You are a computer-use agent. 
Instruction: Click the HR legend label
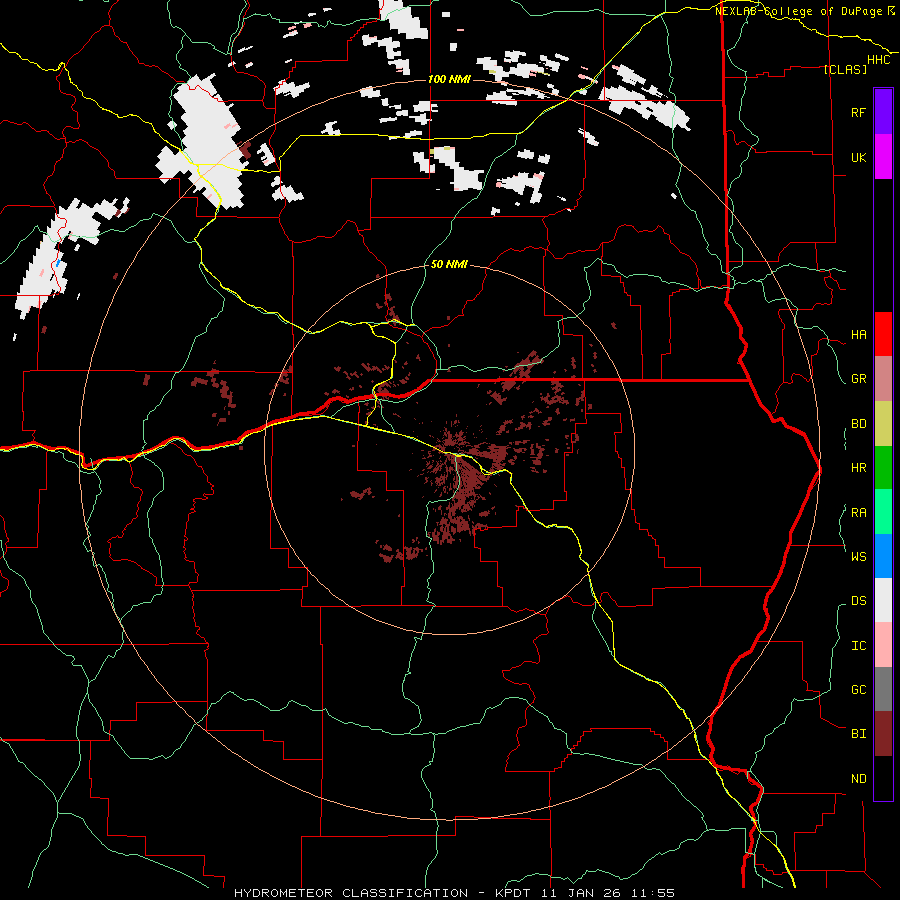point(858,468)
